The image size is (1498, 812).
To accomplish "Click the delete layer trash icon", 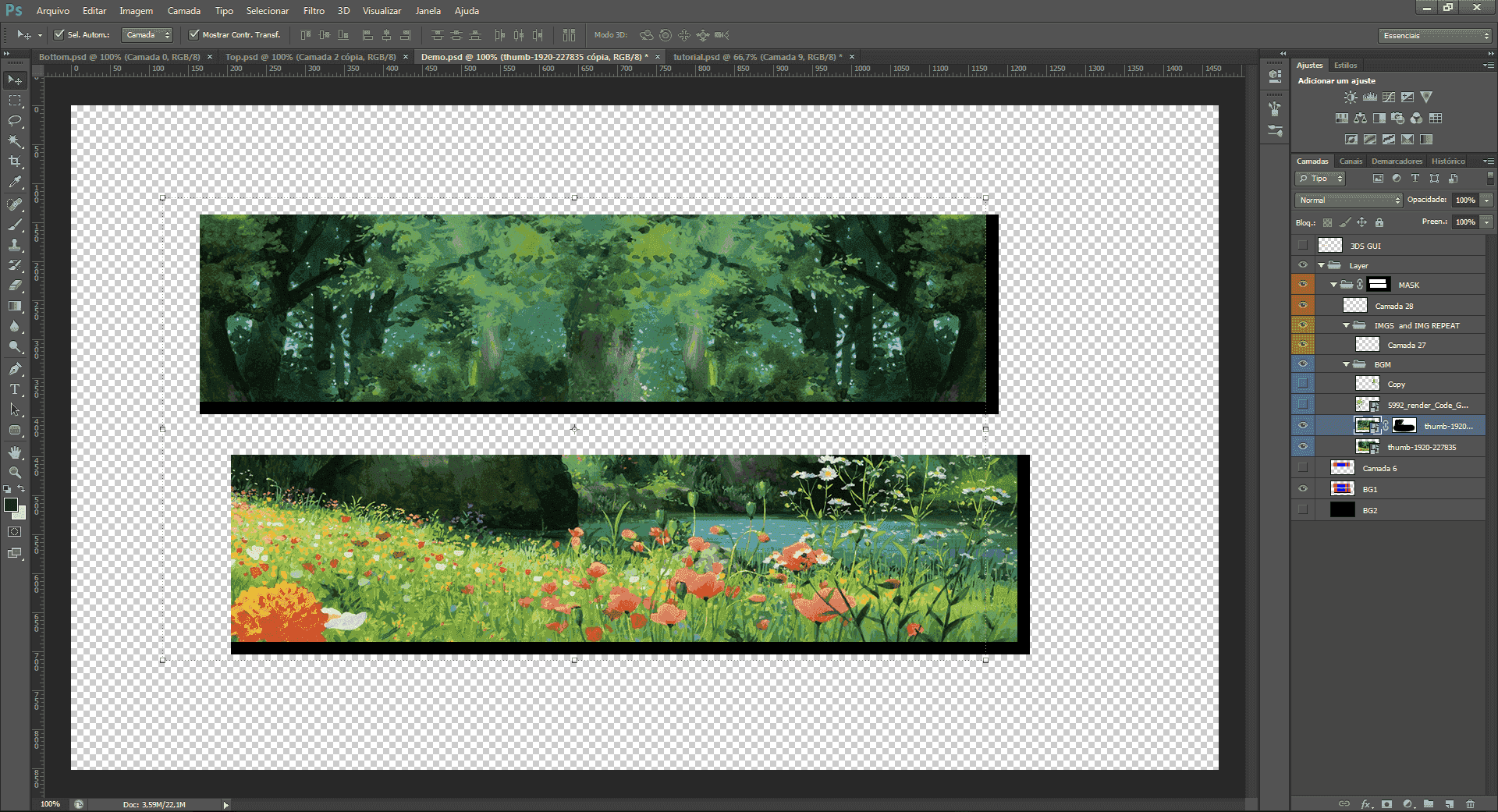I will pos(1471,804).
